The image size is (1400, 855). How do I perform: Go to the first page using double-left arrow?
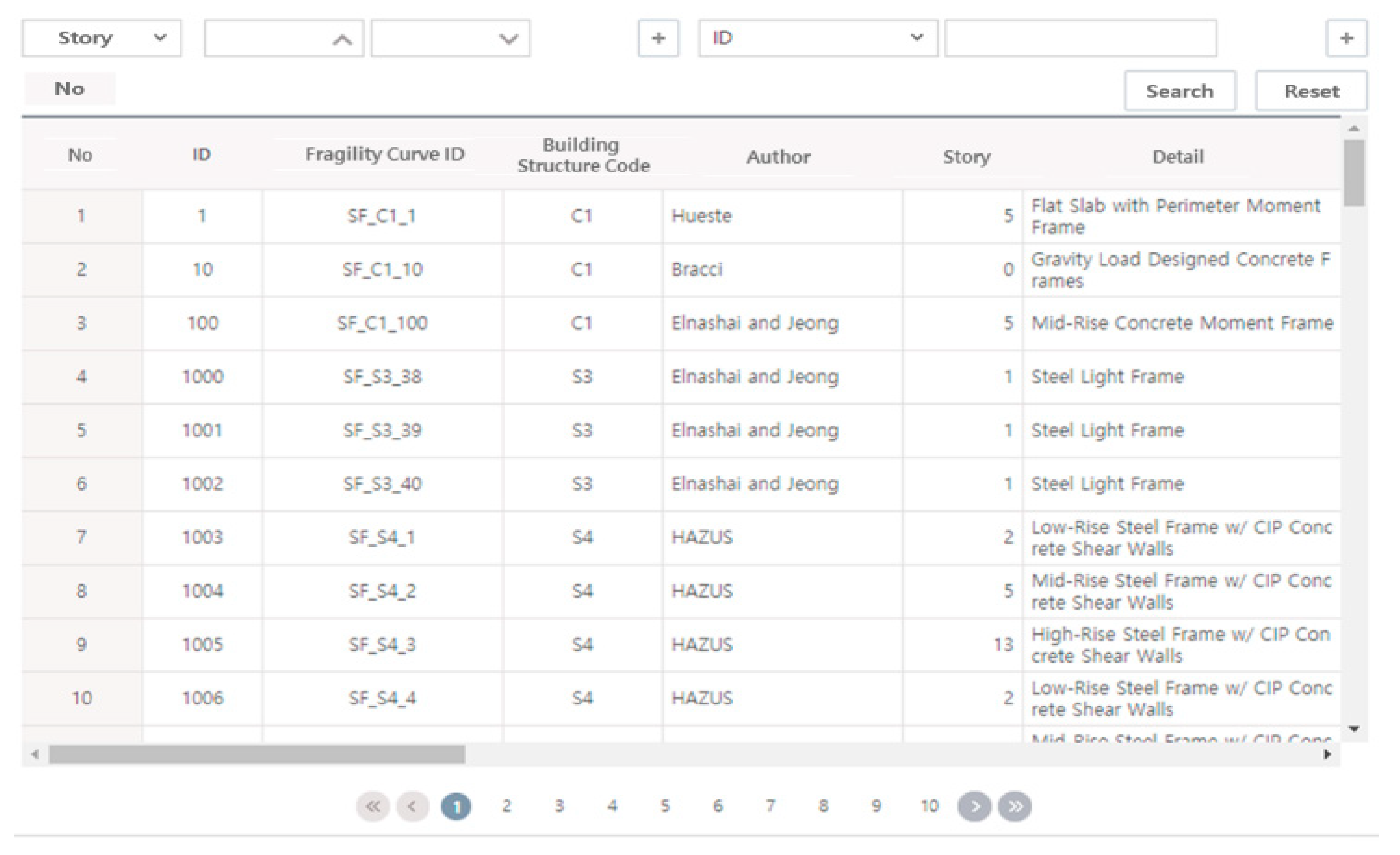coord(373,806)
